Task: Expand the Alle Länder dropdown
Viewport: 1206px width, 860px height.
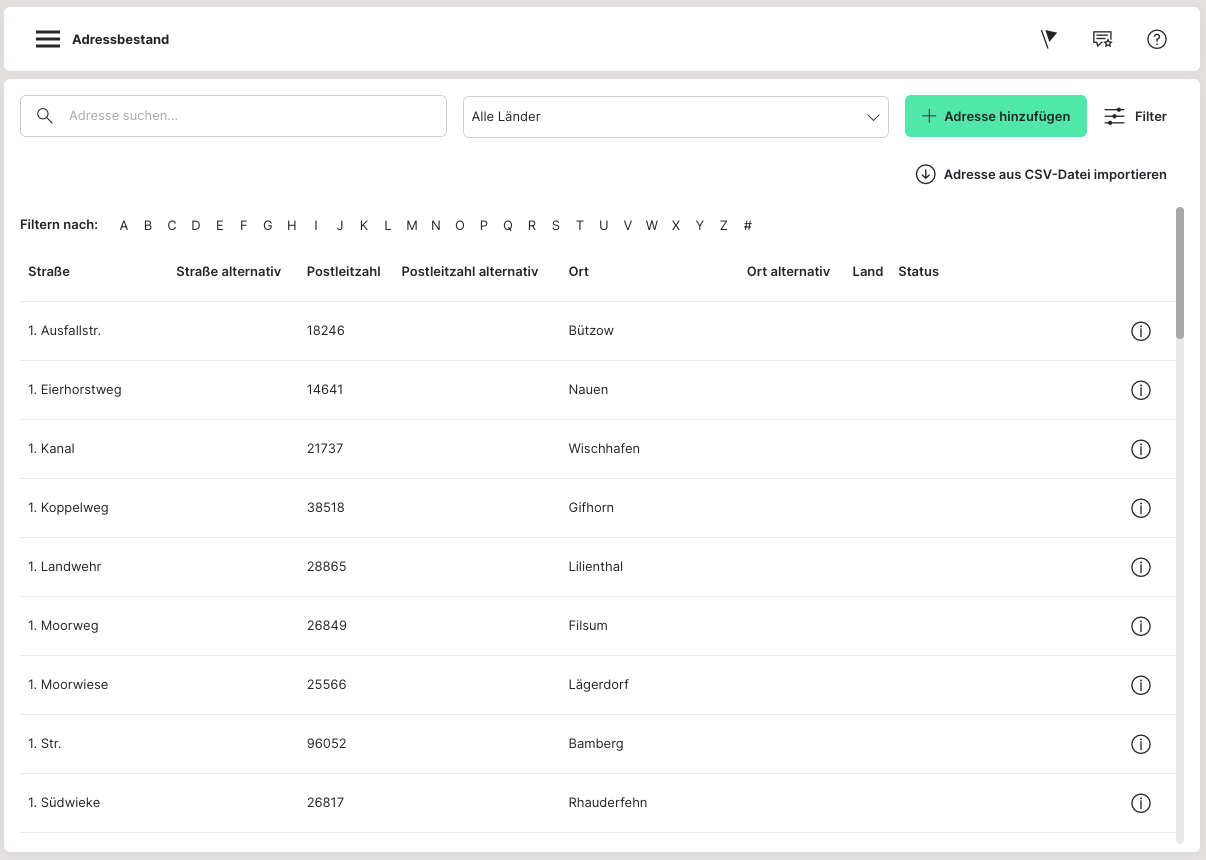Action: tap(675, 117)
